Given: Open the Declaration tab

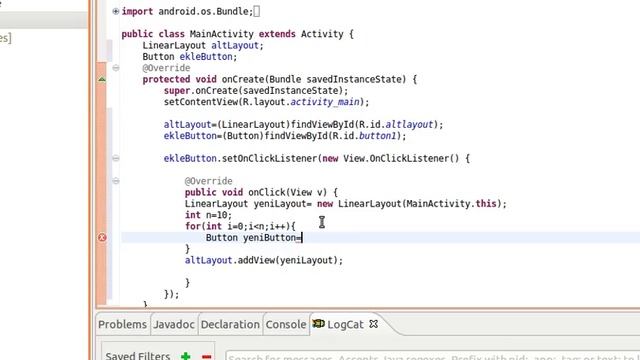Looking at the screenshot, I should [230, 324].
